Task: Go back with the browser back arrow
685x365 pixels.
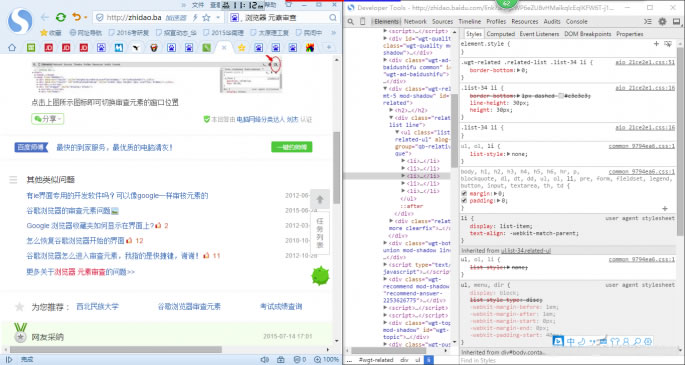Action: pyautogui.click(x=45, y=17)
